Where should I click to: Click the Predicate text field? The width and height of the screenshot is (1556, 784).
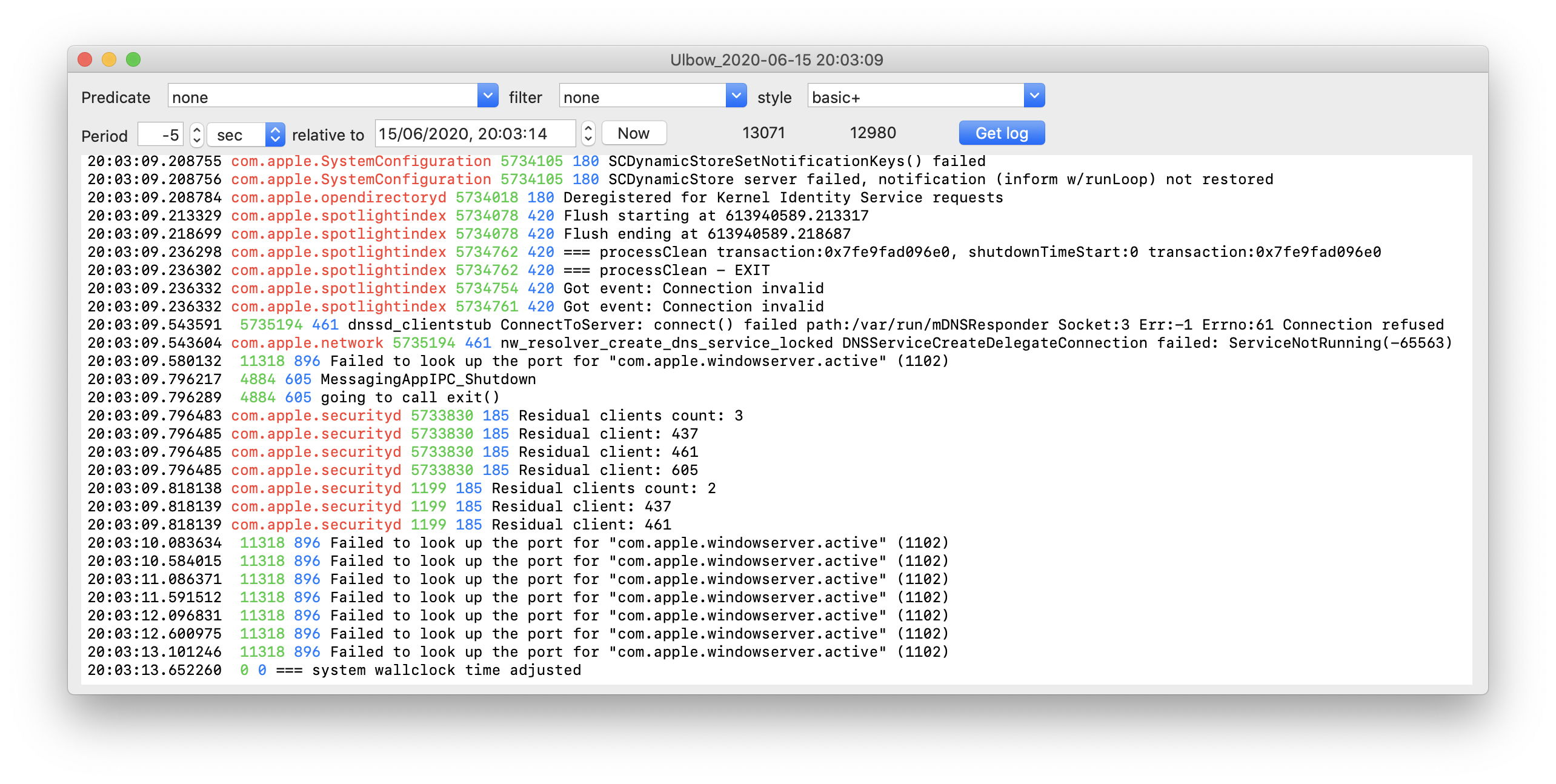[322, 96]
